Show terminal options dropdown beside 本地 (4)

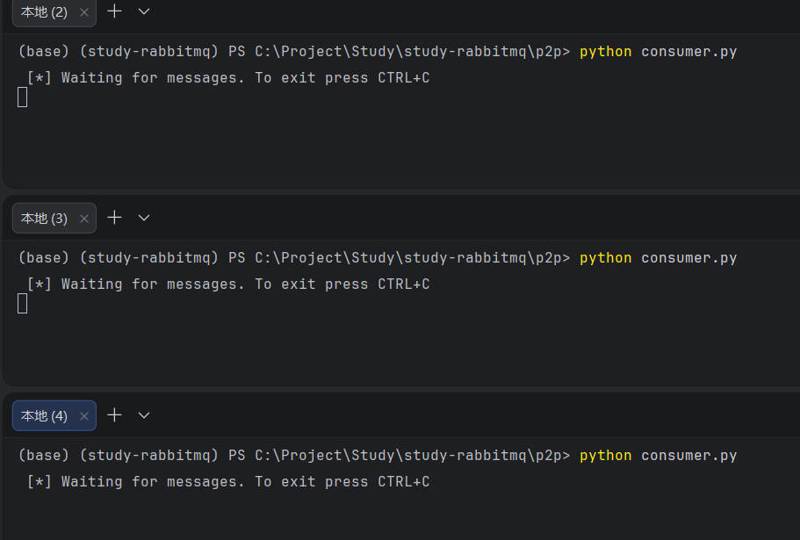144,414
